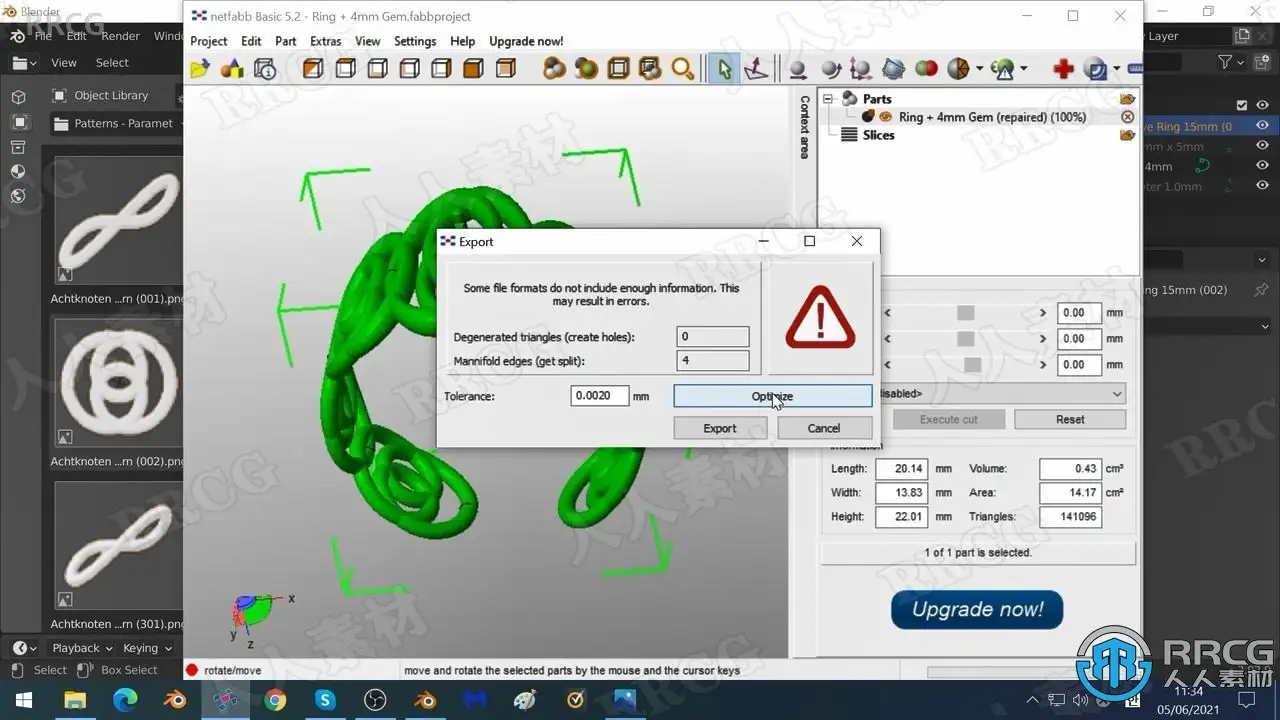This screenshot has width=1280, height=720.
Task: Open the Playback dropdown in Blender timeline
Action: (x=82, y=648)
